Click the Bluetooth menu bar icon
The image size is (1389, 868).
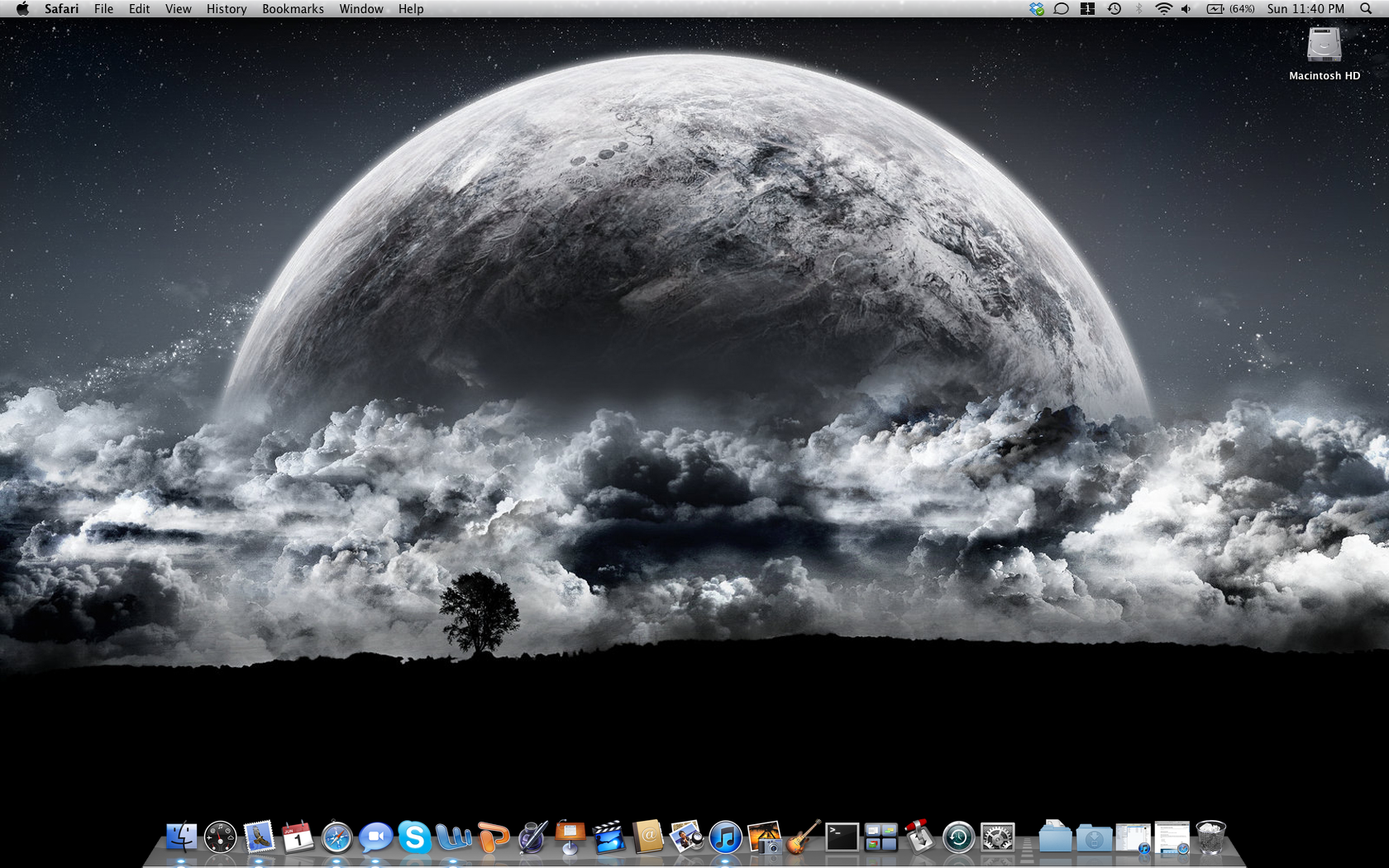coord(1138,9)
